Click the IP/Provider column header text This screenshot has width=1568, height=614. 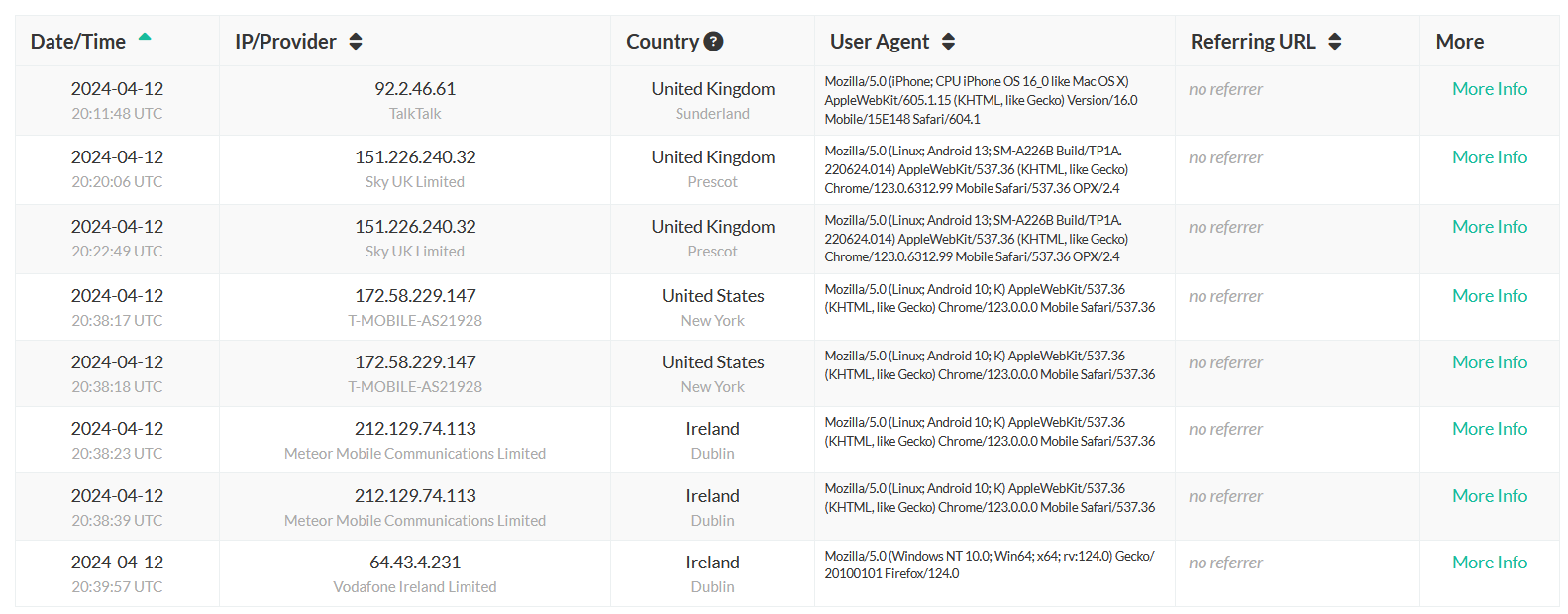pyautogui.click(x=285, y=42)
